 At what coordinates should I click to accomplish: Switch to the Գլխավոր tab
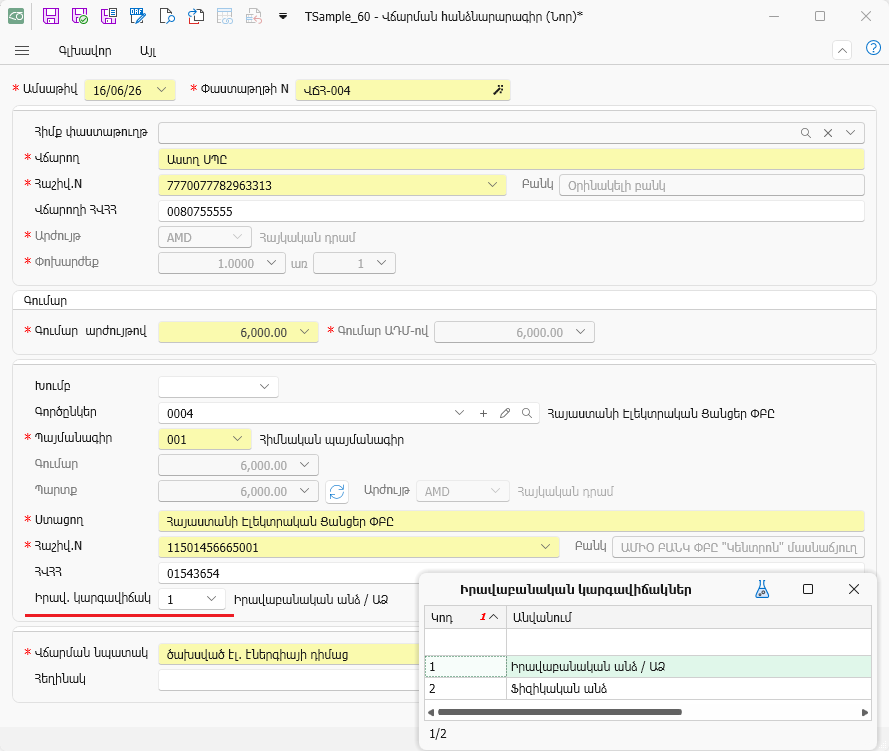point(85,50)
